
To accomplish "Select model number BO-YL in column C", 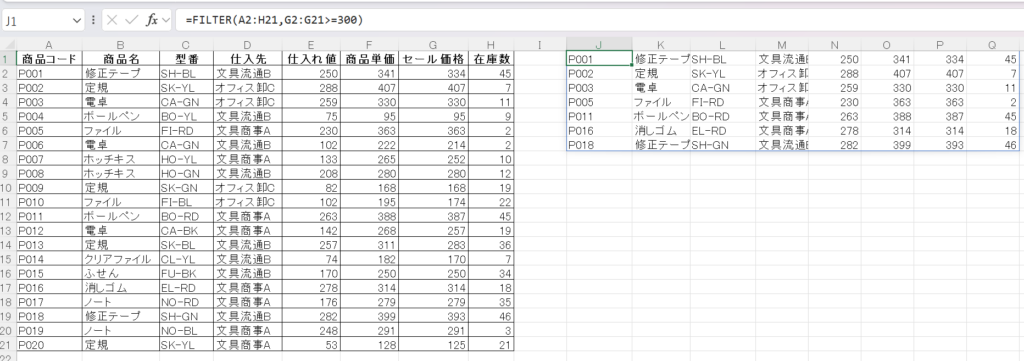I will (185, 116).
